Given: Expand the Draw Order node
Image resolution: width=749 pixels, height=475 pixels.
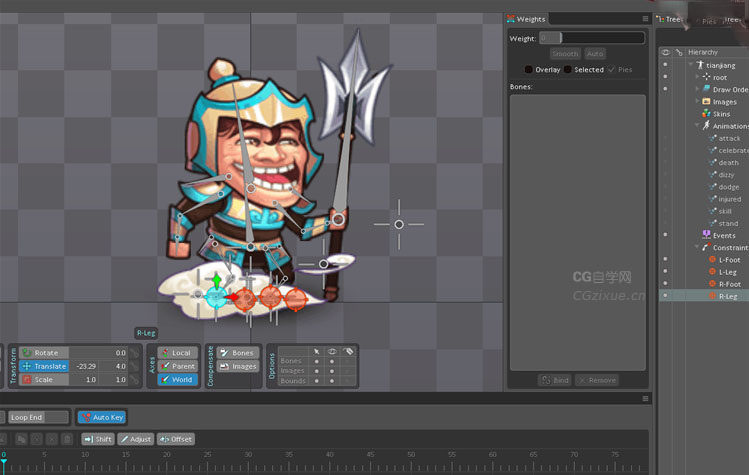Looking at the screenshot, I should coord(697,89).
